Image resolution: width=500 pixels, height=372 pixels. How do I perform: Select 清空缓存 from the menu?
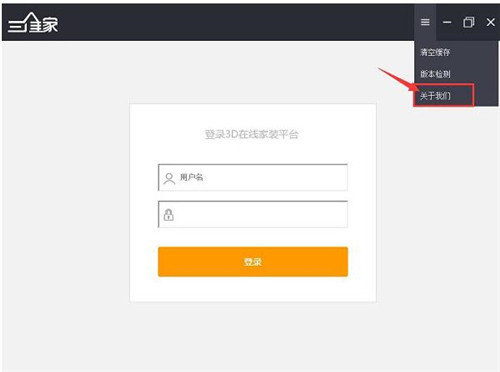(x=435, y=52)
